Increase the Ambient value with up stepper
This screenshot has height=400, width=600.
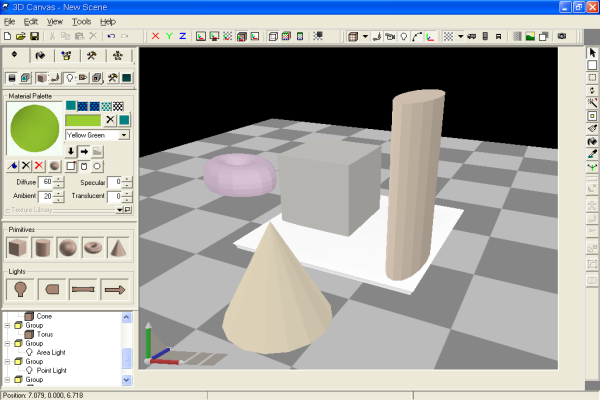pos(59,193)
